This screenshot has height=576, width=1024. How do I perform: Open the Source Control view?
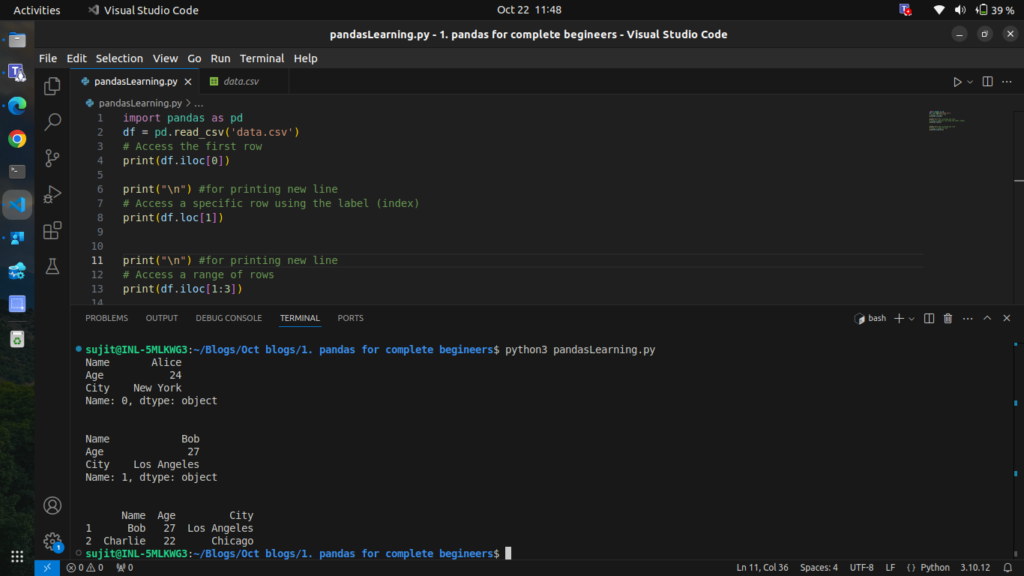52,158
